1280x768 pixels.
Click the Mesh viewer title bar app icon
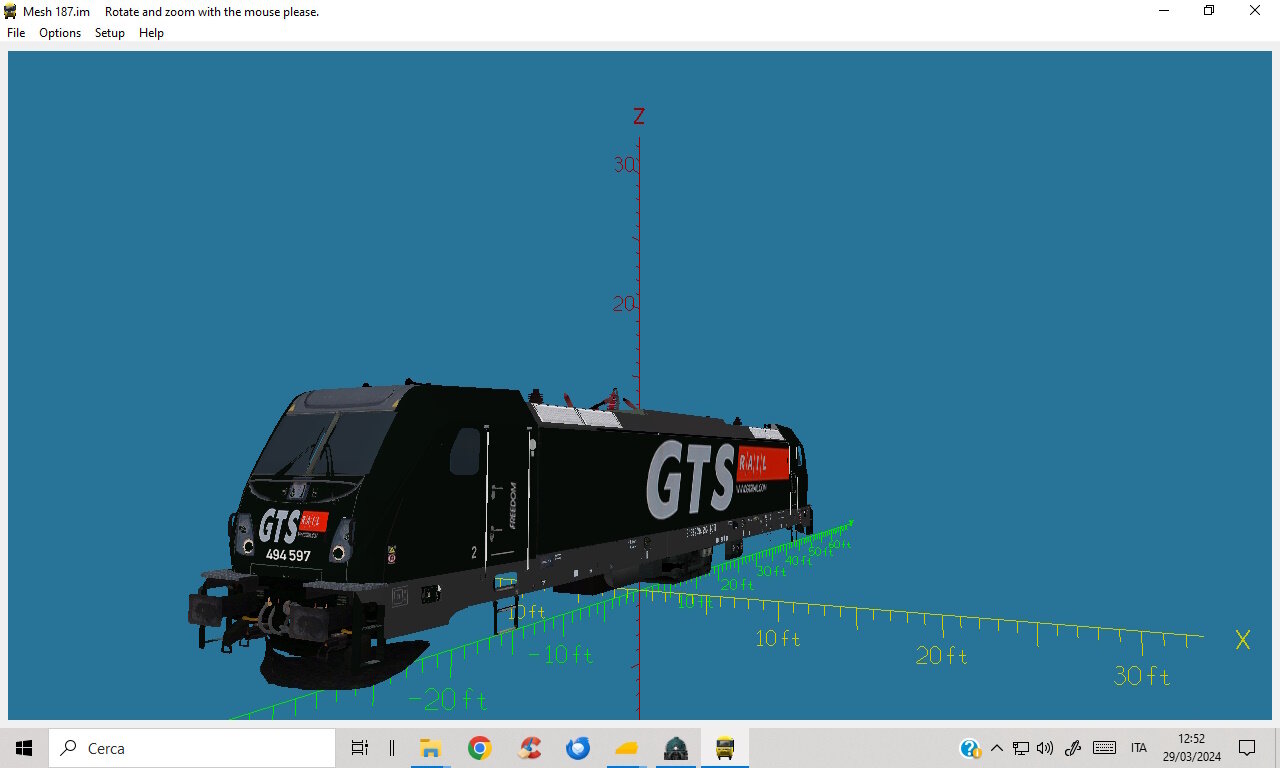tap(11, 11)
